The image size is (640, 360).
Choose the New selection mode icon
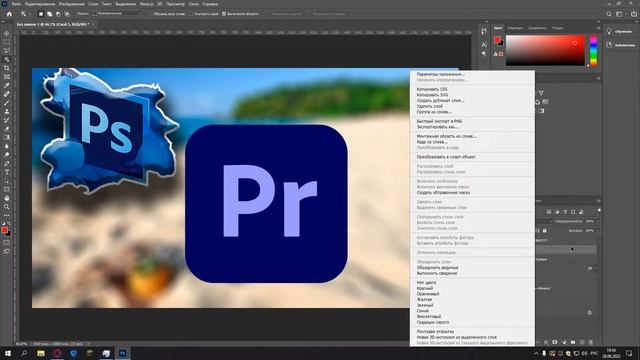tap(41, 14)
